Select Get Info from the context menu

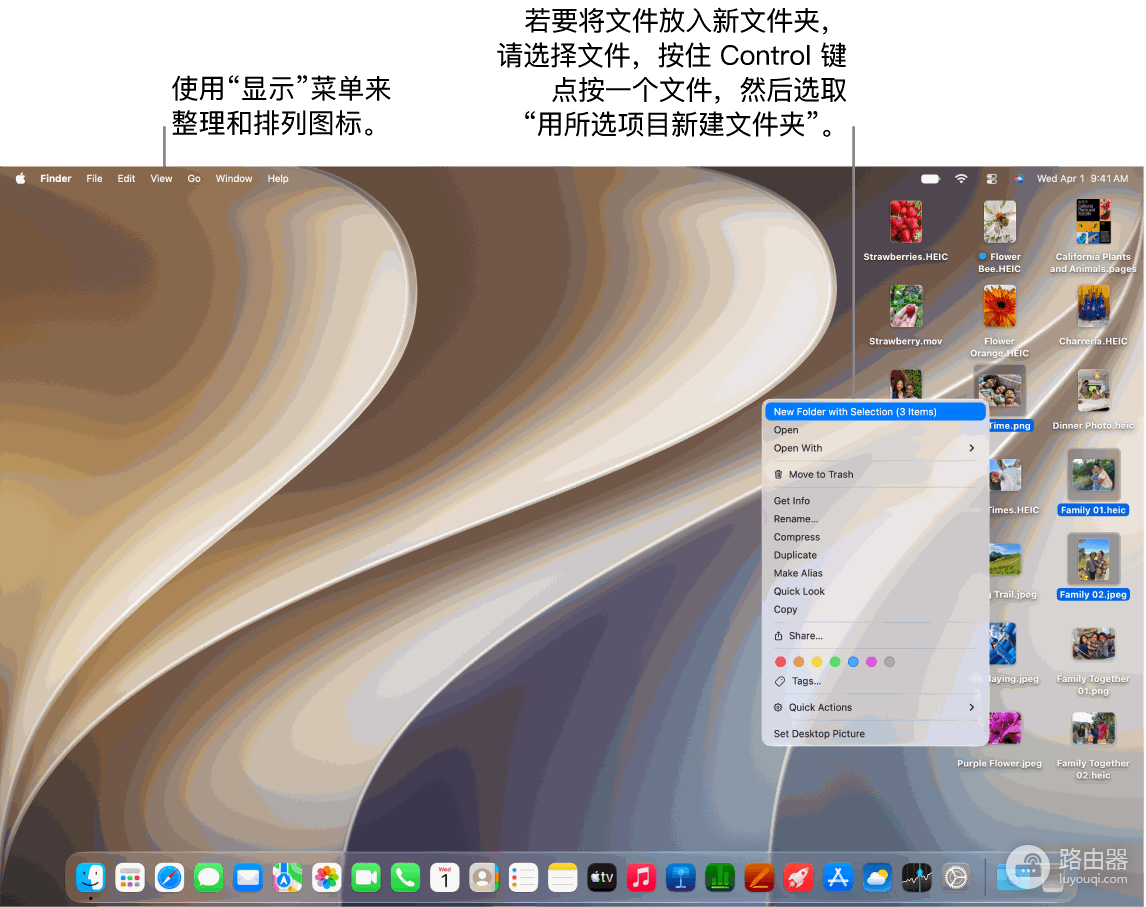(x=875, y=501)
